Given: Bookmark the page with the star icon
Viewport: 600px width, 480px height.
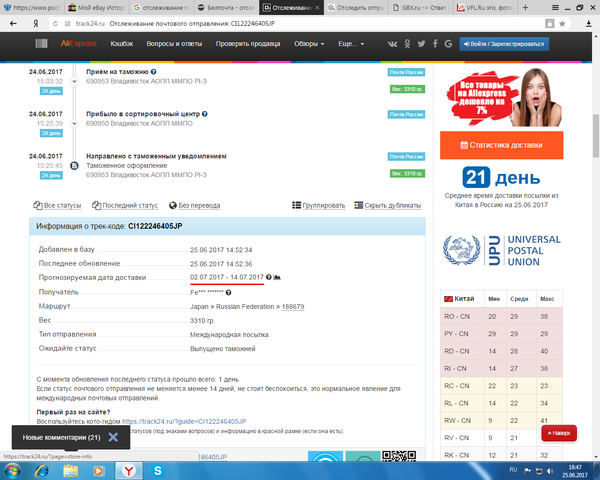Looking at the screenshot, I should pyautogui.click(x=562, y=24).
